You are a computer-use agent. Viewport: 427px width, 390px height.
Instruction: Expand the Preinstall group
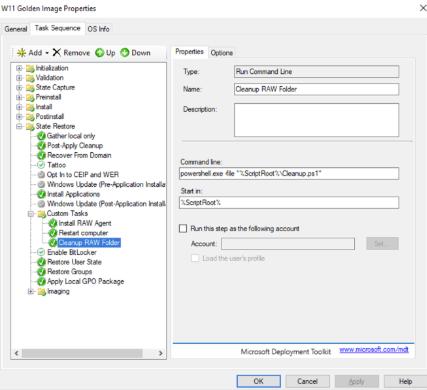[19, 97]
